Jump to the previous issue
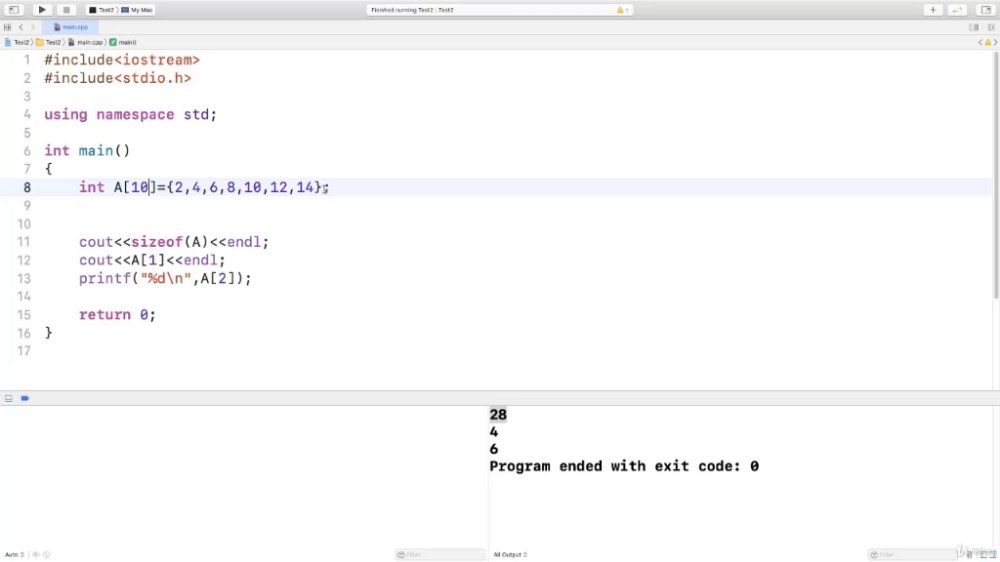The height and width of the screenshot is (562, 1000). (980, 42)
